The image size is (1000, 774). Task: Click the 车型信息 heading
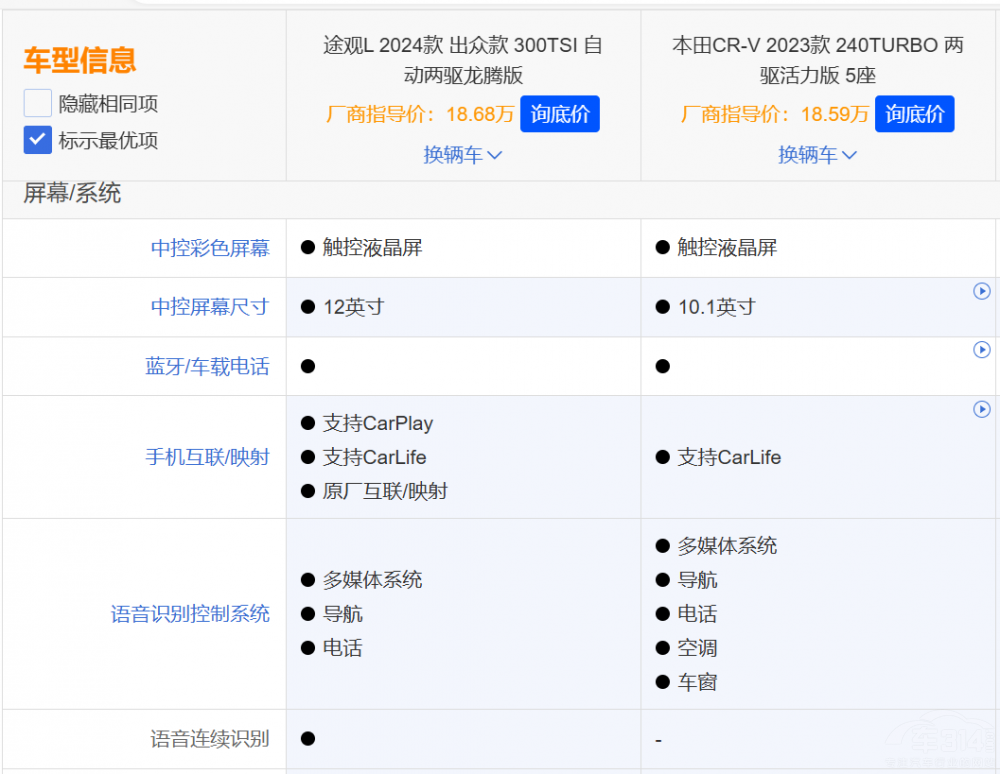click(79, 60)
